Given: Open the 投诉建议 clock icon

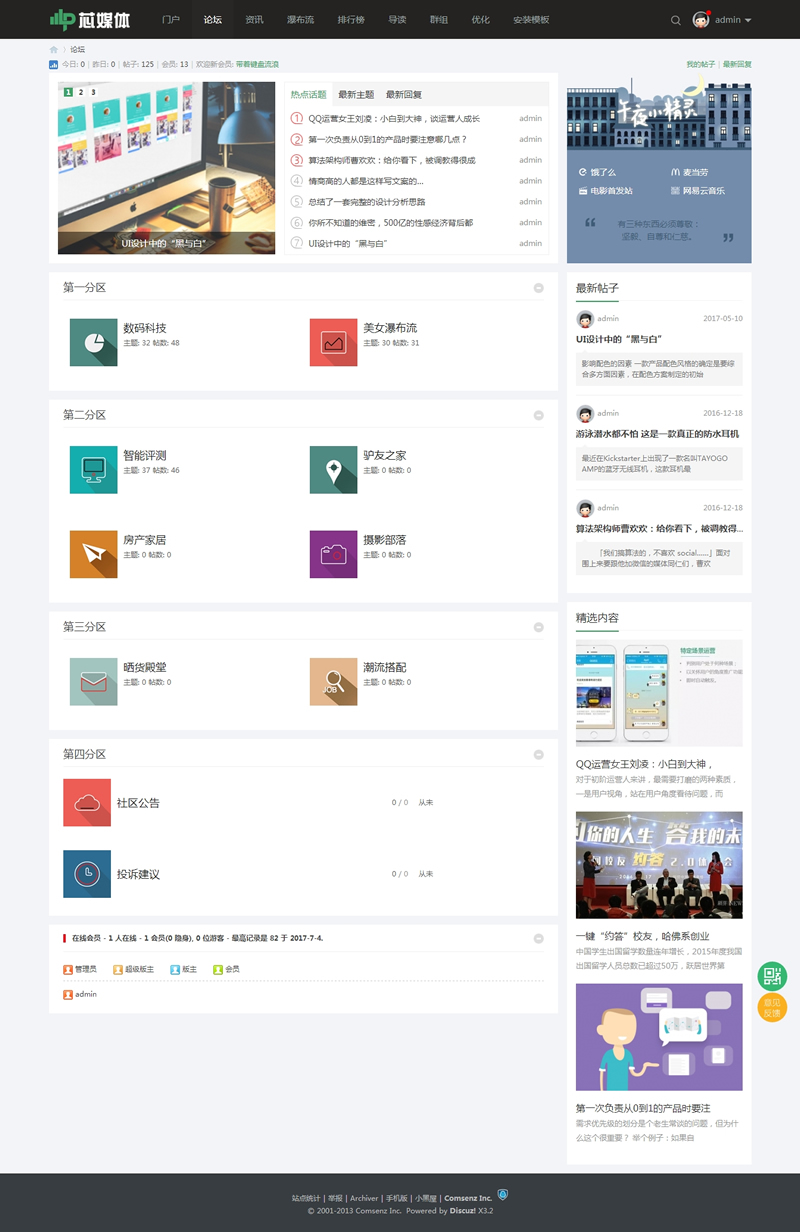Looking at the screenshot, I should click(87, 874).
